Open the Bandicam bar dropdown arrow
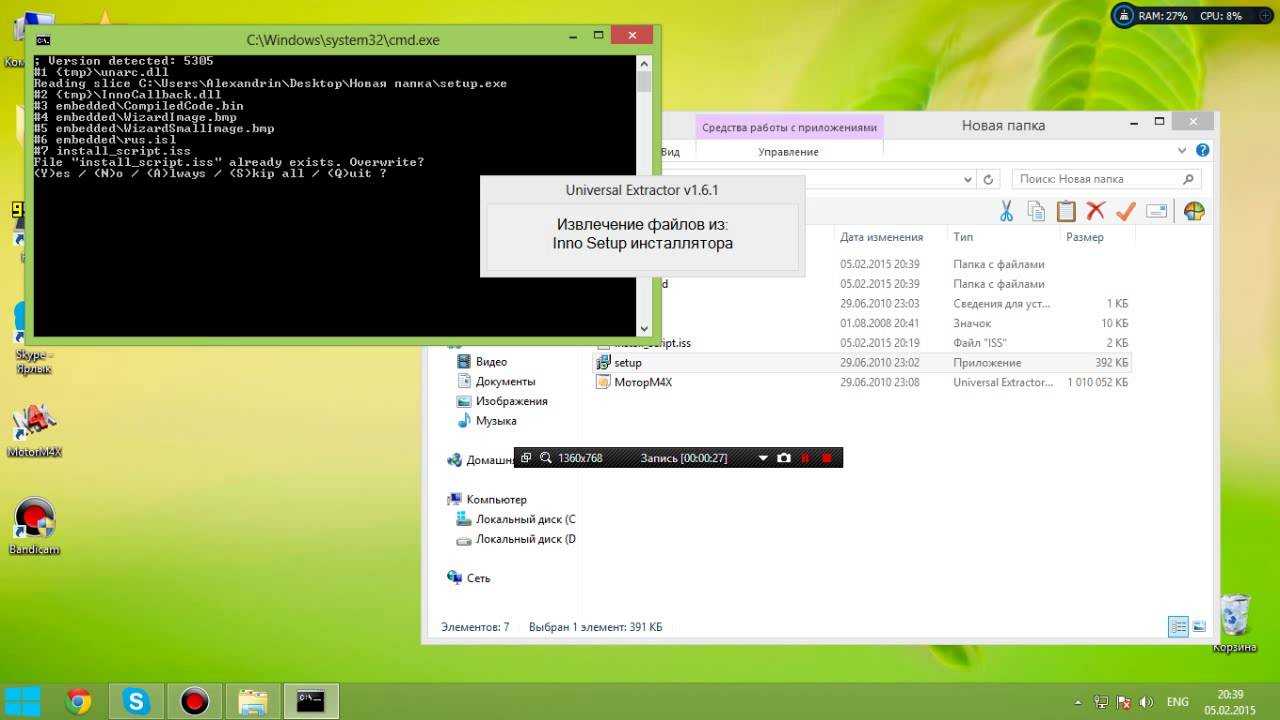Image resolution: width=1280 pixels, height=720 pixels. click(763, 458)
